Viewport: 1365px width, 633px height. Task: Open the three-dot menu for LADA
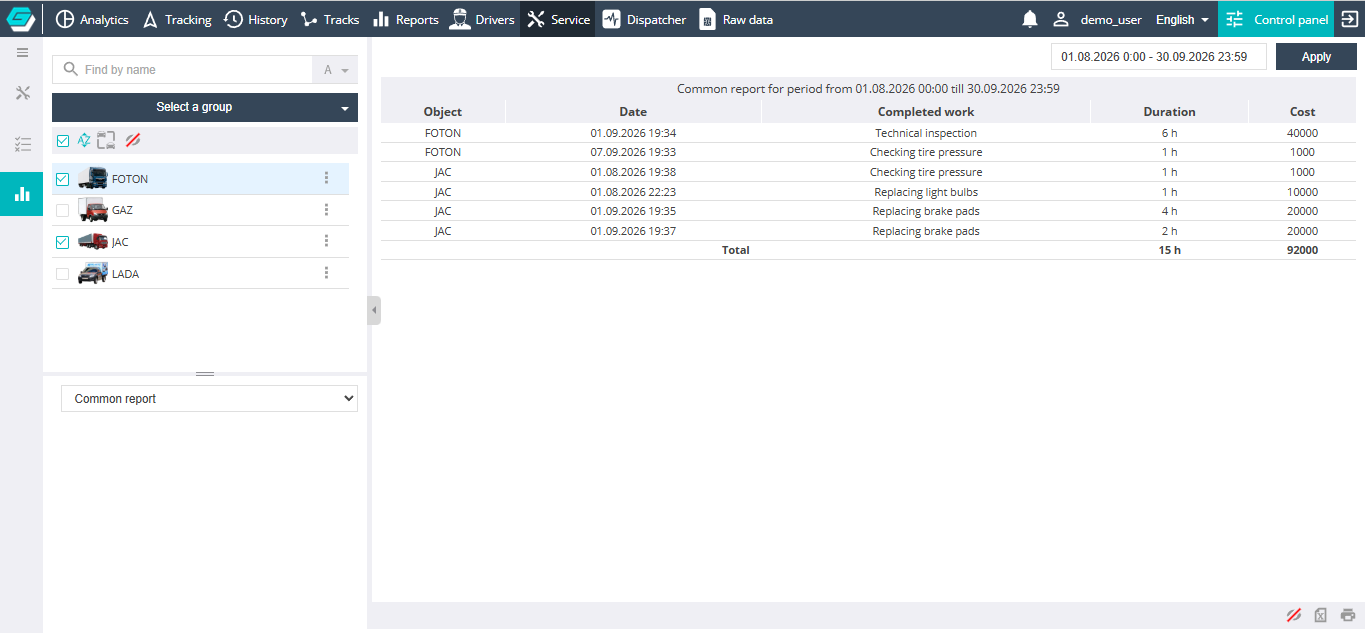[x=326, y=273]
